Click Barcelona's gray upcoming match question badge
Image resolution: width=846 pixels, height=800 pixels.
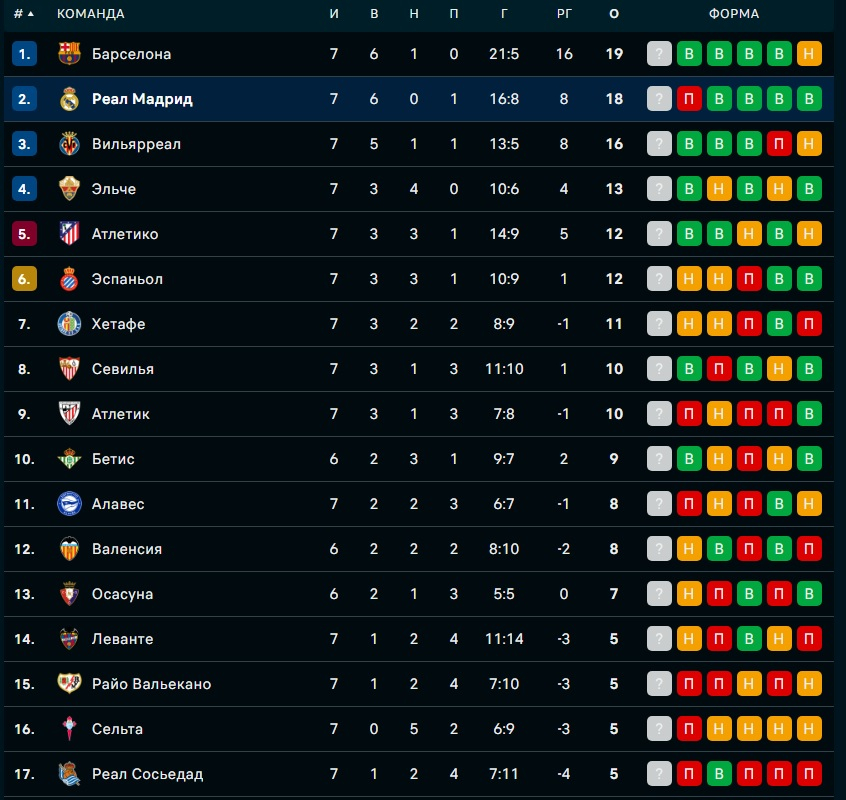pos(659,53)
